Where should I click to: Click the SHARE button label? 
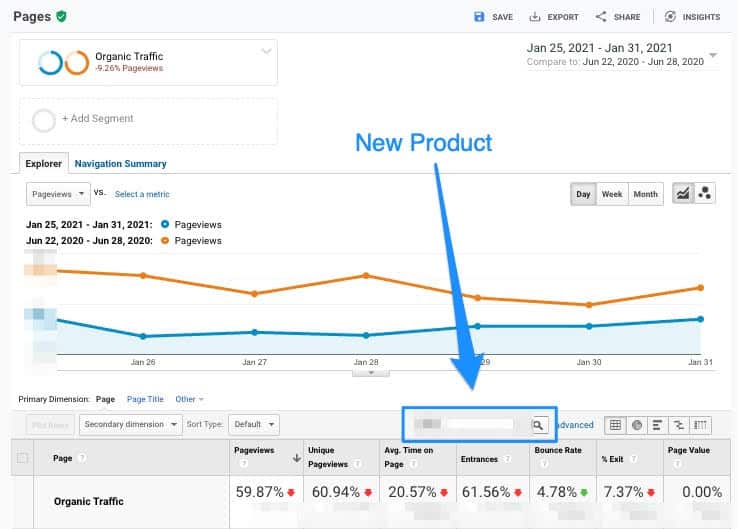627,17
